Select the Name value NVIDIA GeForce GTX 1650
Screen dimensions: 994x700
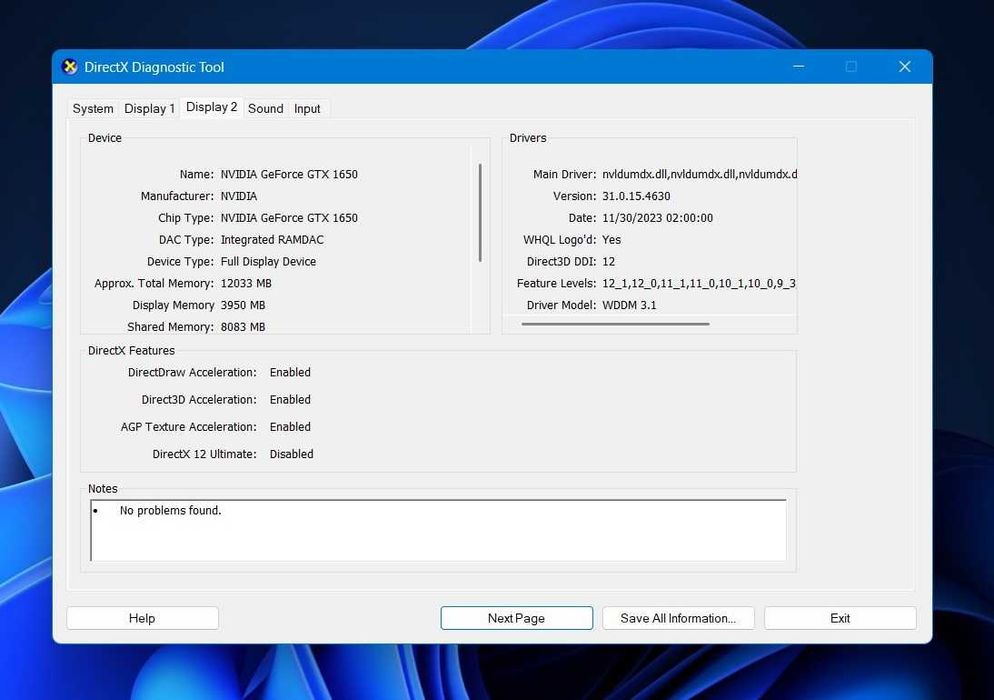289,174
